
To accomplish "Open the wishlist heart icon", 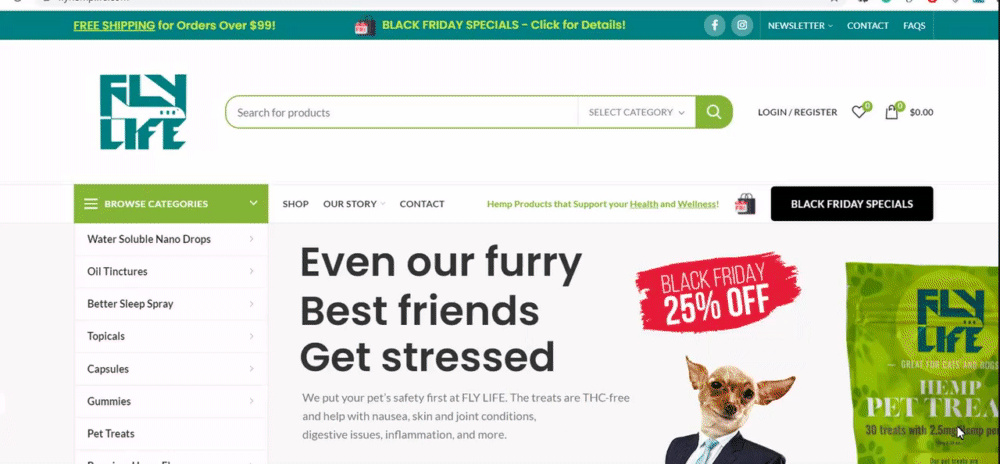I will pos(859,112).
